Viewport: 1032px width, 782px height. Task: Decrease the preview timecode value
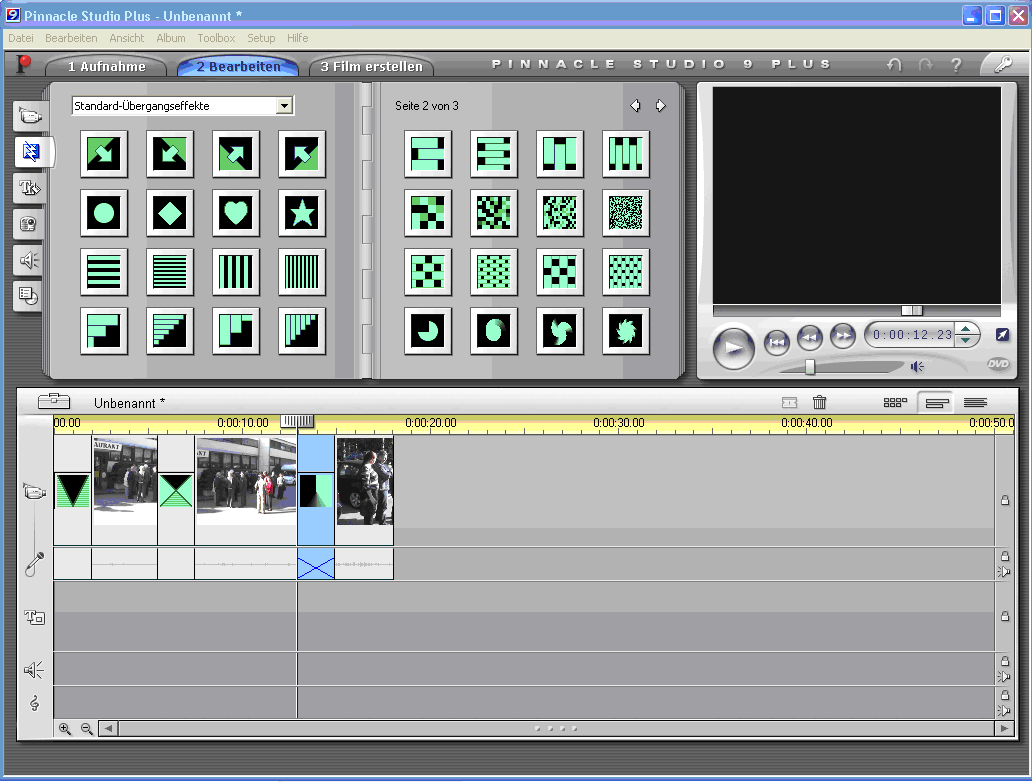click(x=966, y=340)
